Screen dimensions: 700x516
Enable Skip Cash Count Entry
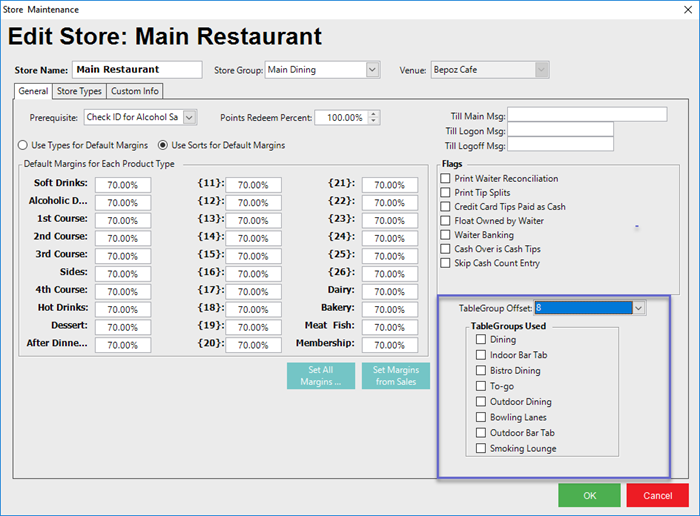(445, 263)
